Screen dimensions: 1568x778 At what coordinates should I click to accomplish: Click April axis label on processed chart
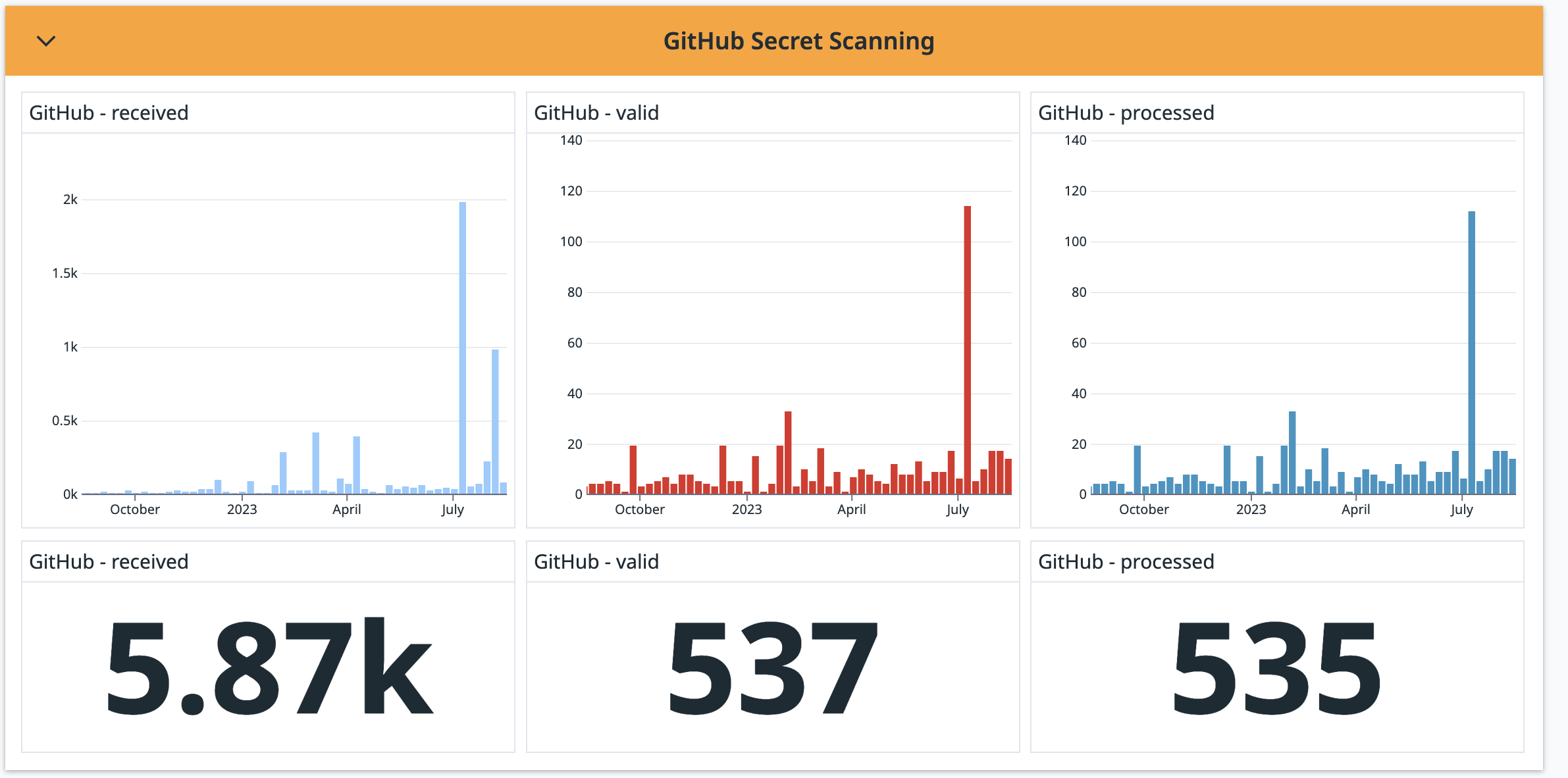click(1355, 509)
